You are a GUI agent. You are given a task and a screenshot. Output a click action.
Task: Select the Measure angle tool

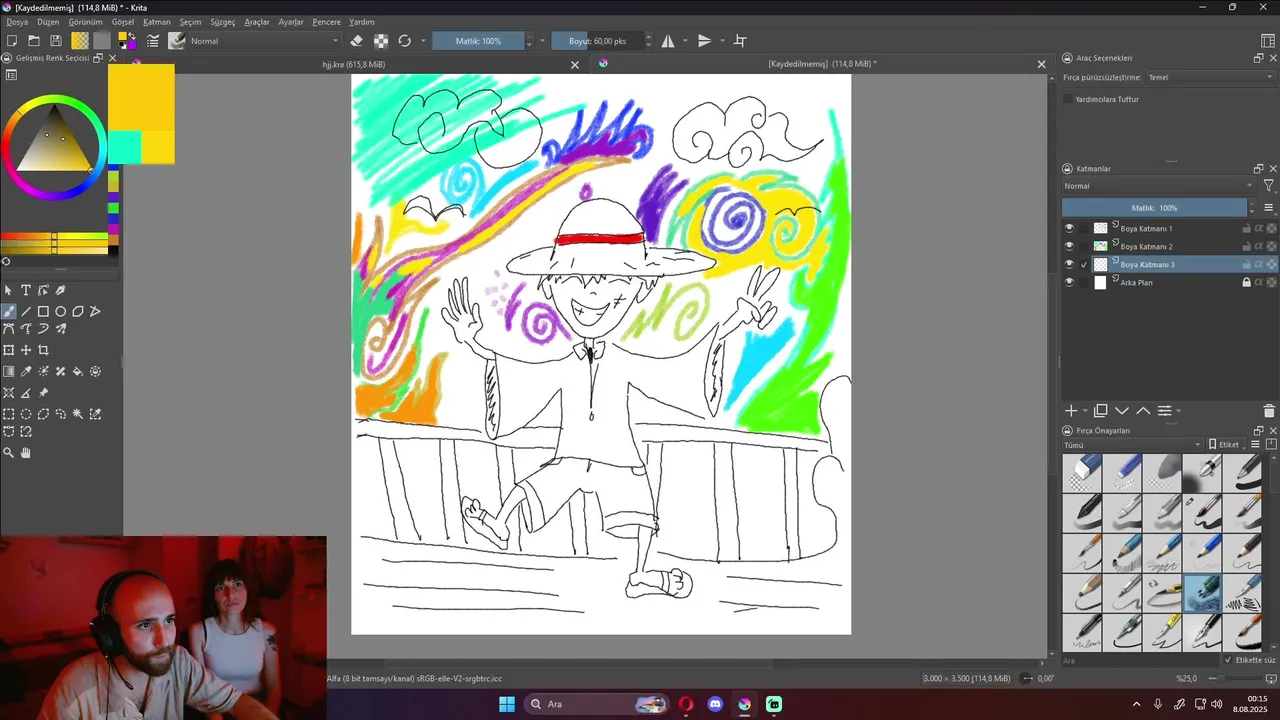pos(26,393)
